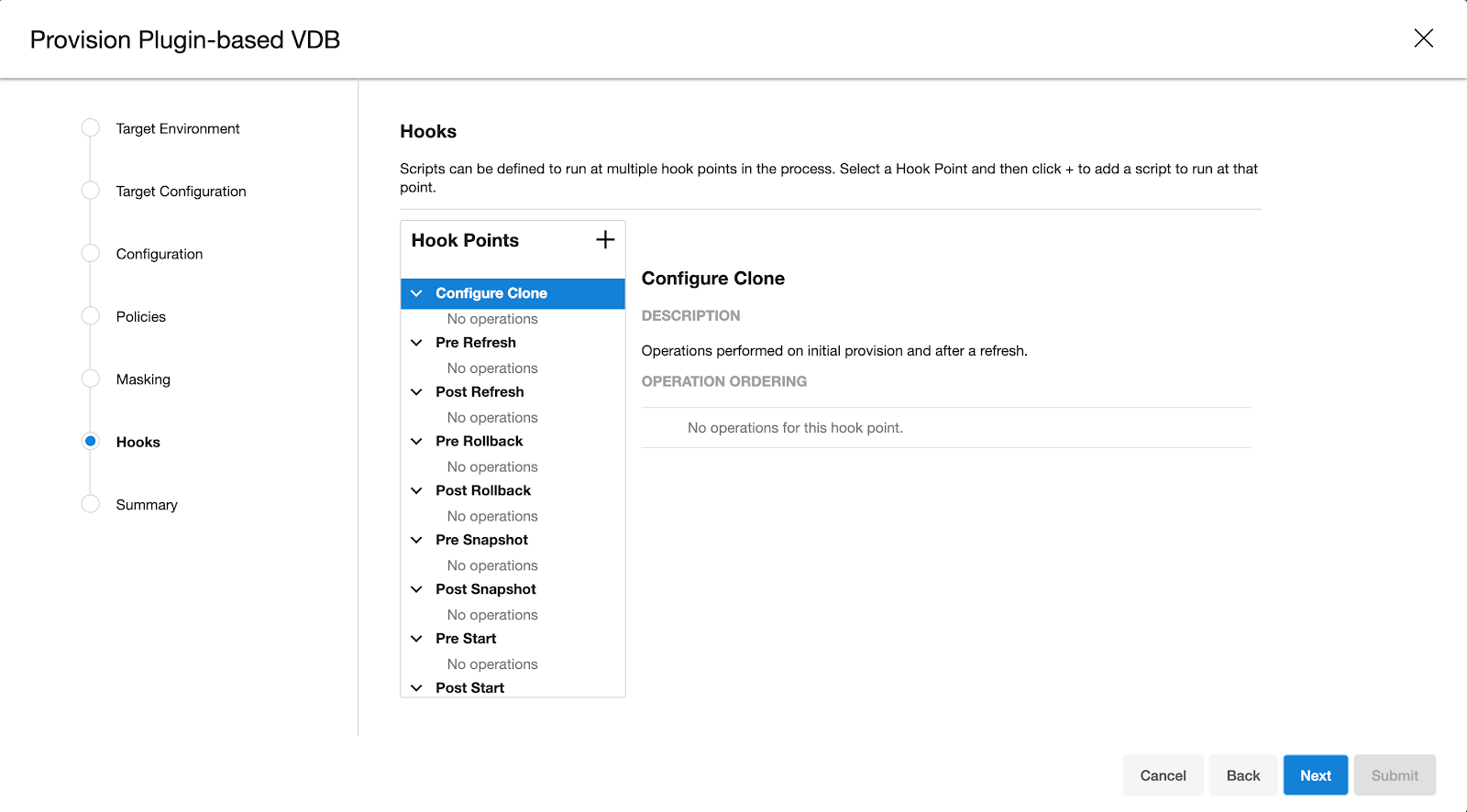Select the Pre Start hook point
This screenshot has width=1467, height=812.
pyautogui.click(x=466, y=639)
